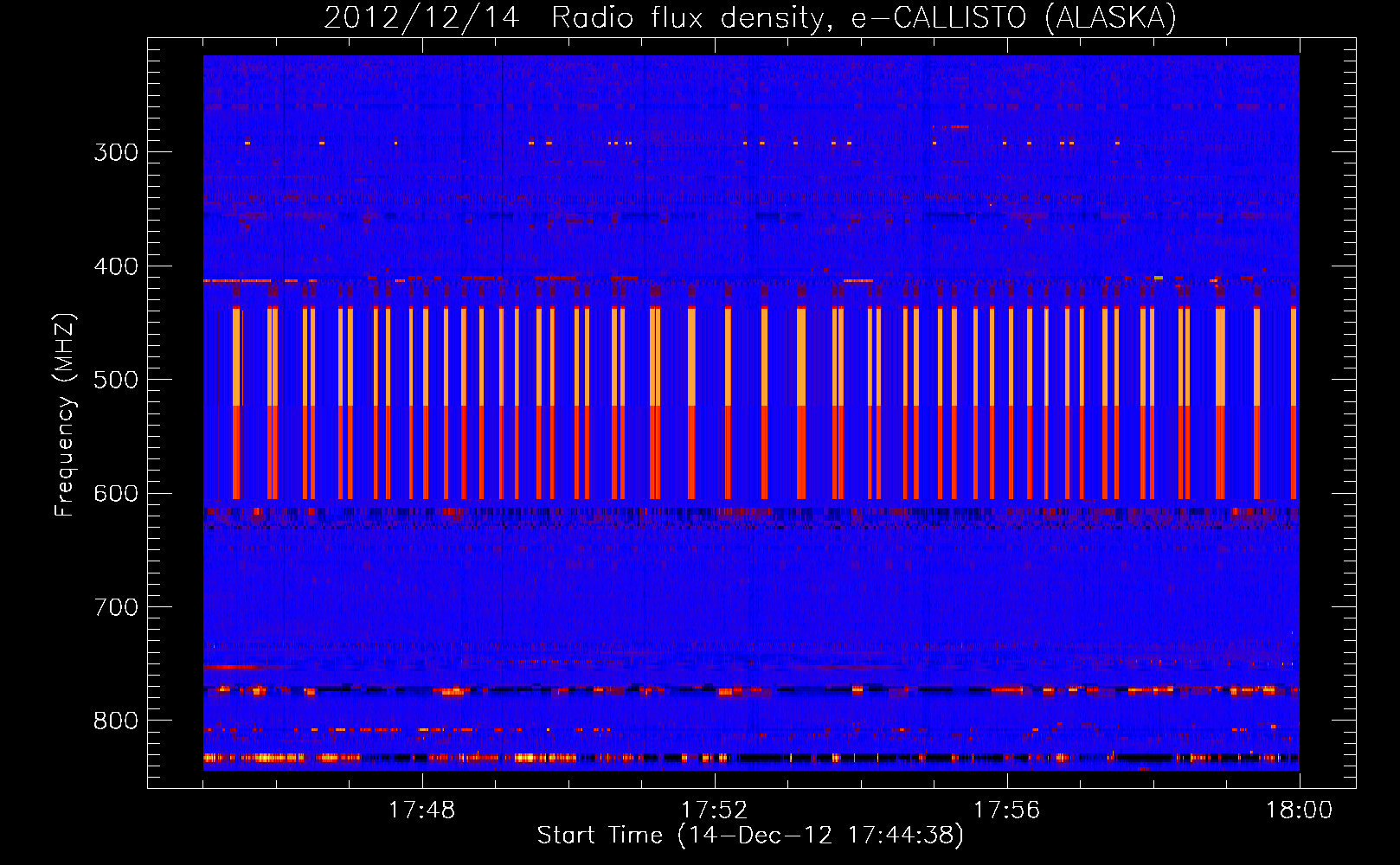1400x865 pixels.
Task: Click the '600' frequency axis label
Action: tap(116, 494)
